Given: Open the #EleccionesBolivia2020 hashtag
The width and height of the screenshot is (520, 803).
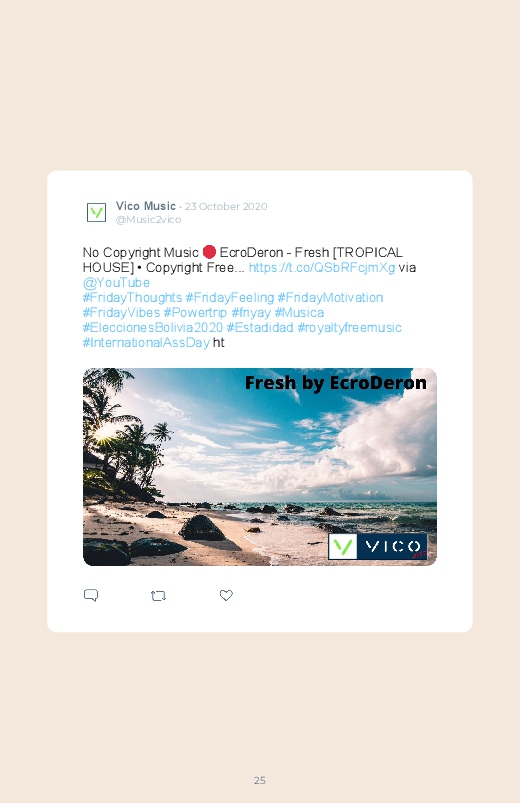Looking at the screenshot, I should click(153, 327).
